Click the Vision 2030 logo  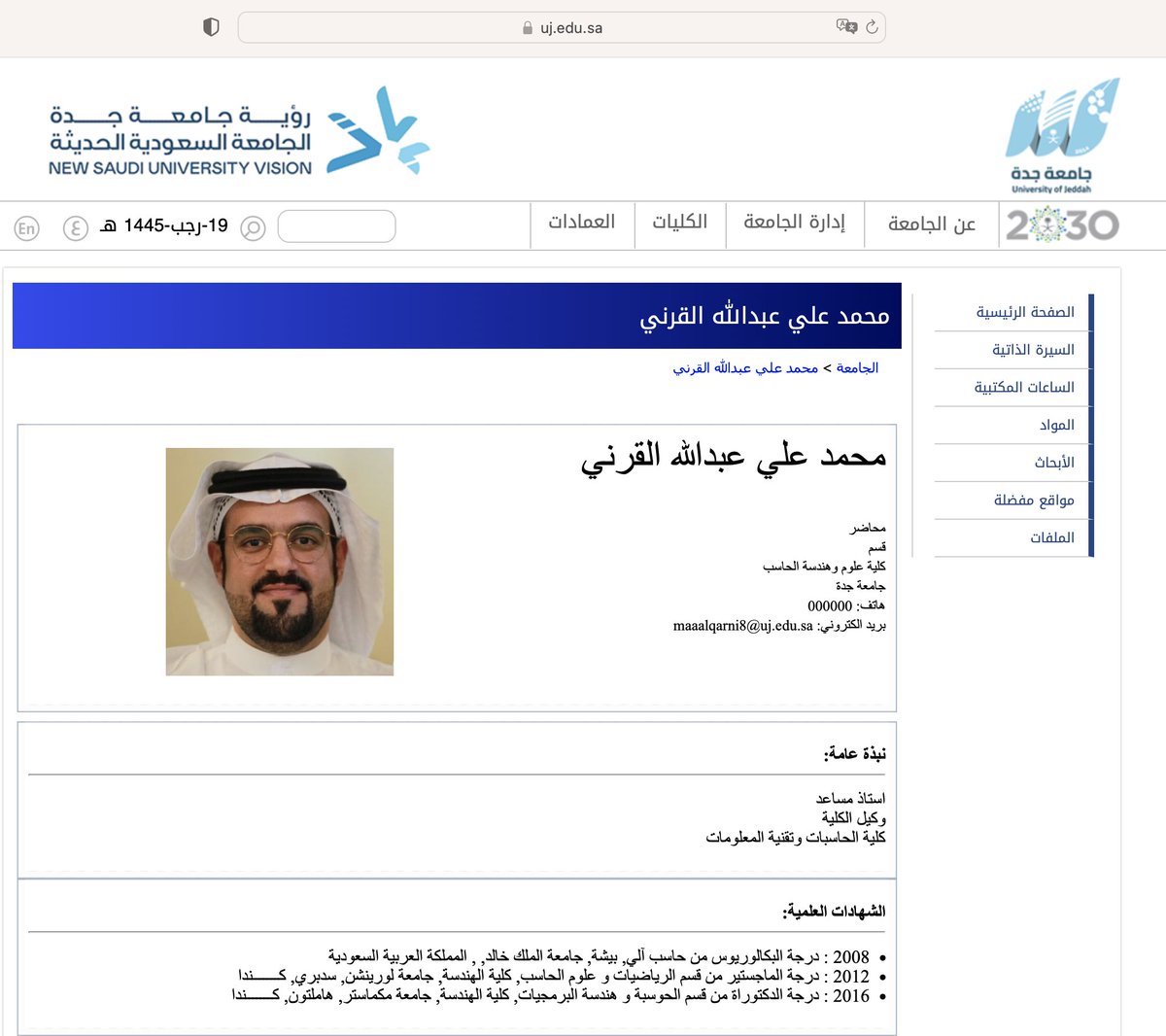pos(1062,225)
